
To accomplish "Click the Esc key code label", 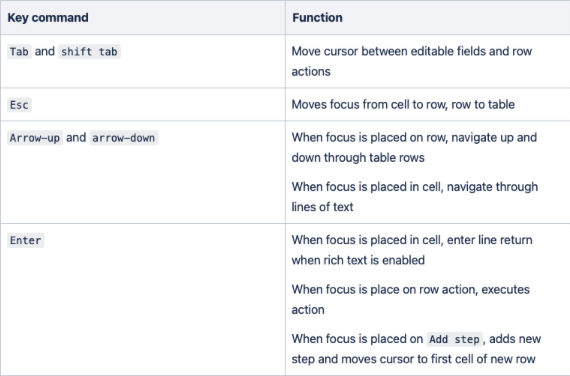I will click(19, 105).
